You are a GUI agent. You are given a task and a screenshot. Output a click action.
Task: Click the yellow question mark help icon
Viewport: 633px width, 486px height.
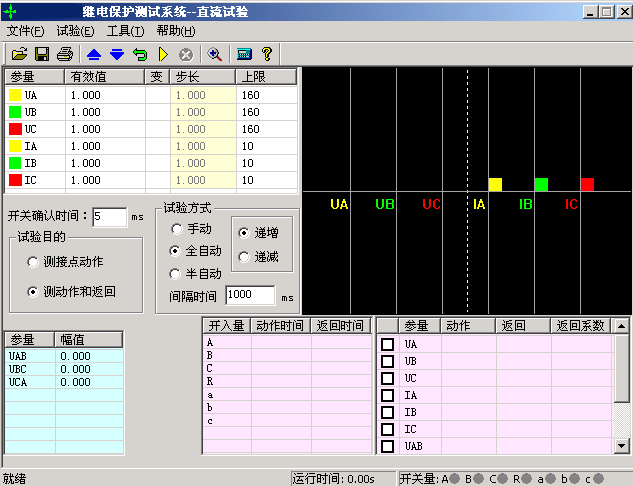click(267, 54)
